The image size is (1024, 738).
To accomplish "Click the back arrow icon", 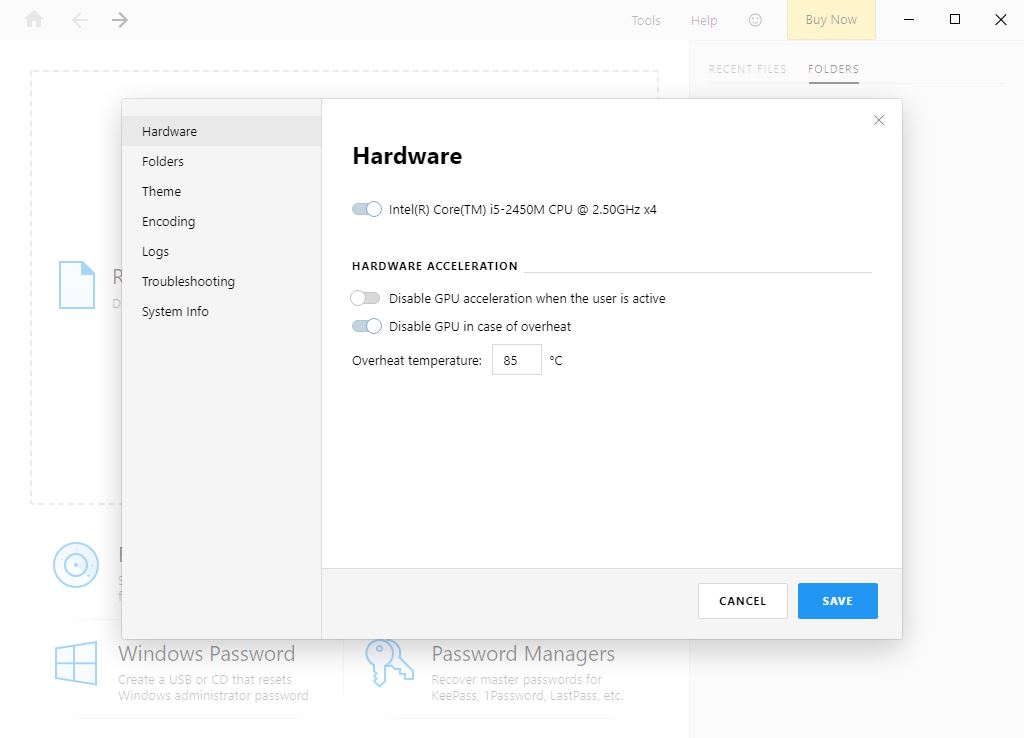I will [80, 20].
